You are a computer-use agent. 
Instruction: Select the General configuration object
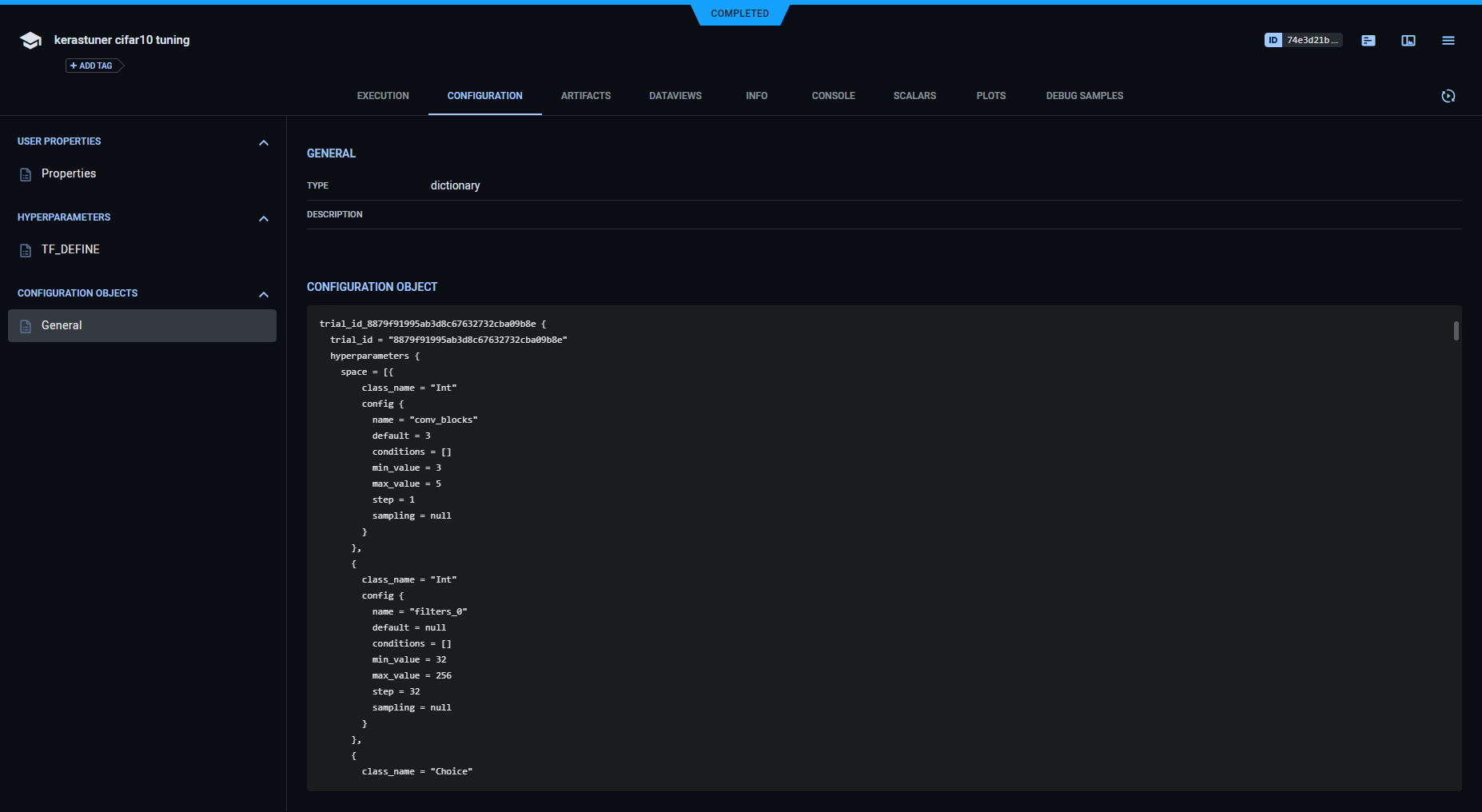click(x=62, y=325)
